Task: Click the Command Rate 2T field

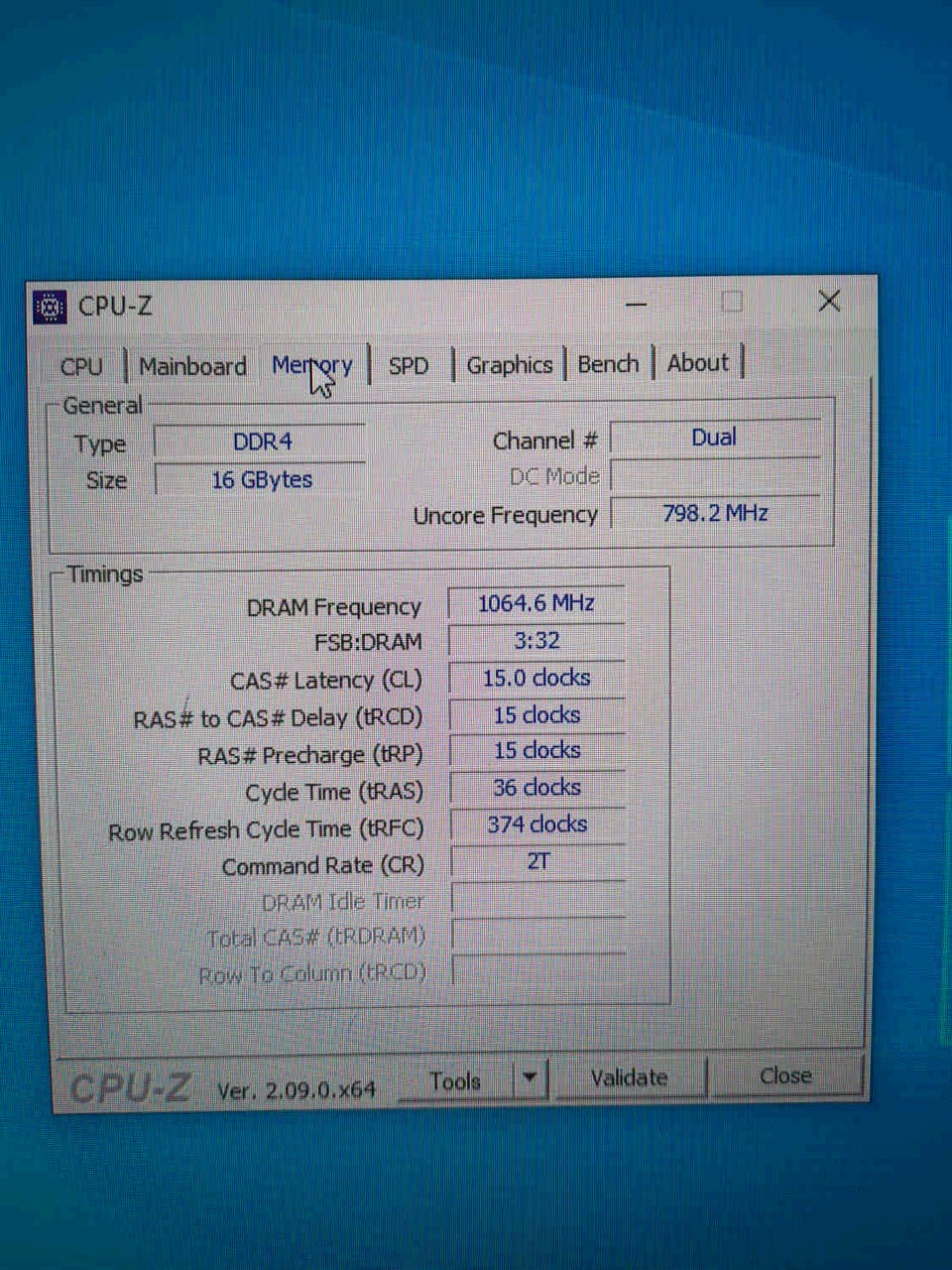Action: coord(538,861)
